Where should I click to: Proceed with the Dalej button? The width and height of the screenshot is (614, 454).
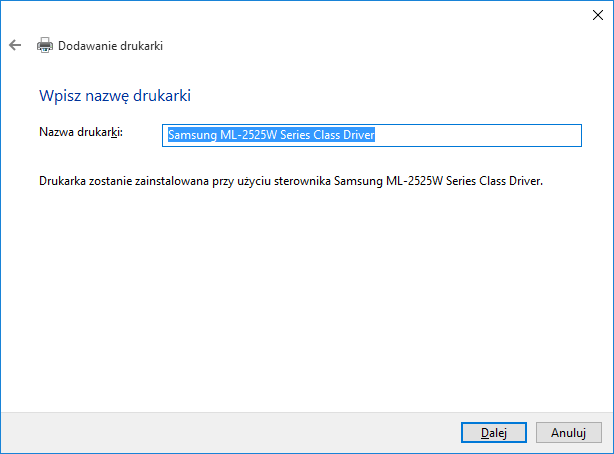click(x=493, y=432)
